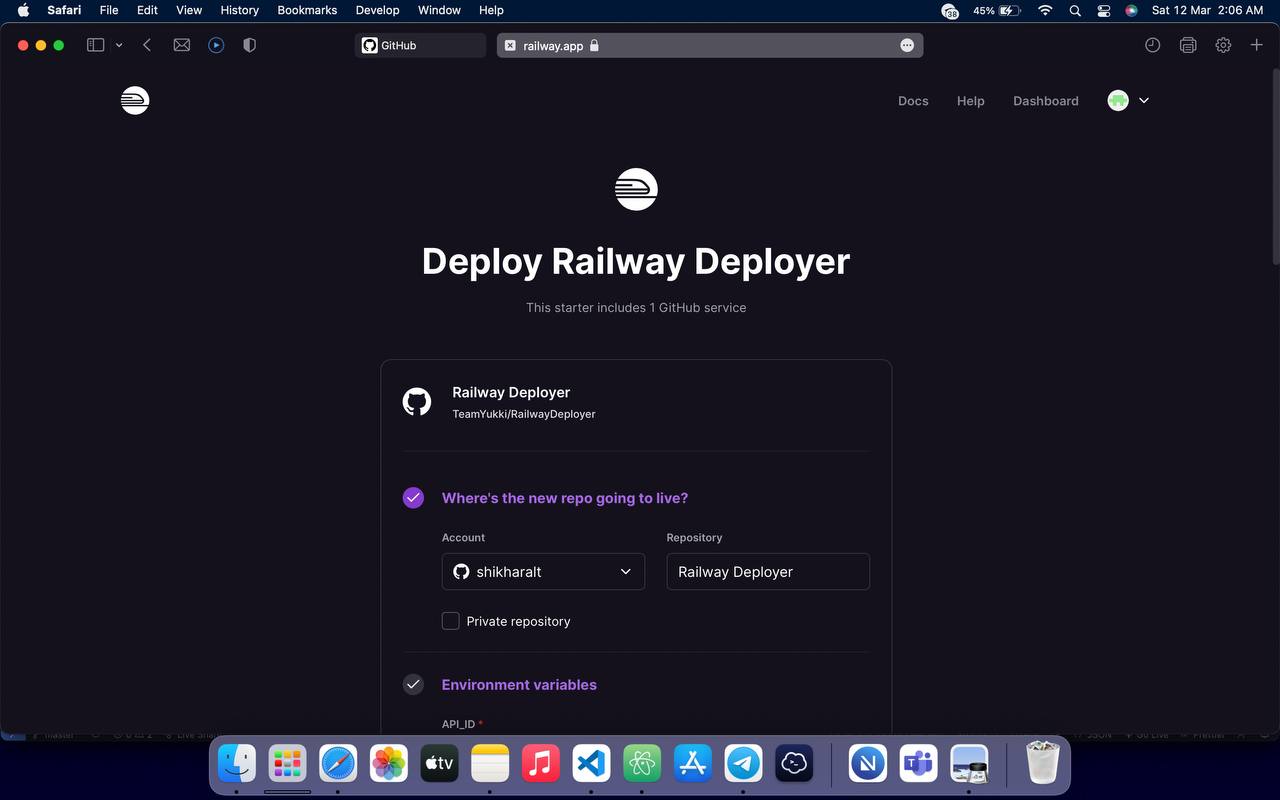1280x800 pixels.
Task: Click the print toolbar icon
Action: pyautogui.click(x=1188, y=45)
